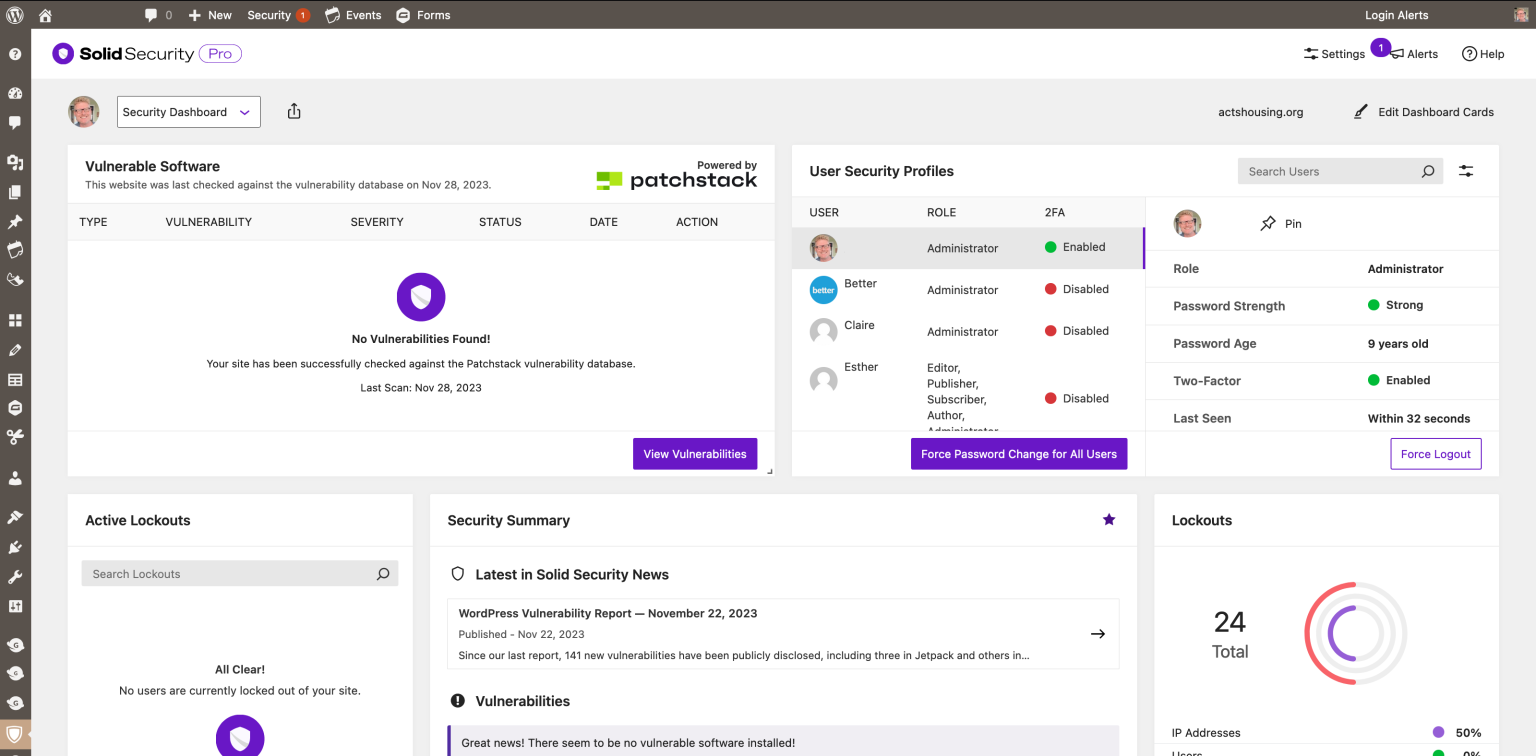
Task: Open the Events admin bar menu
Action: pos(353,14)
